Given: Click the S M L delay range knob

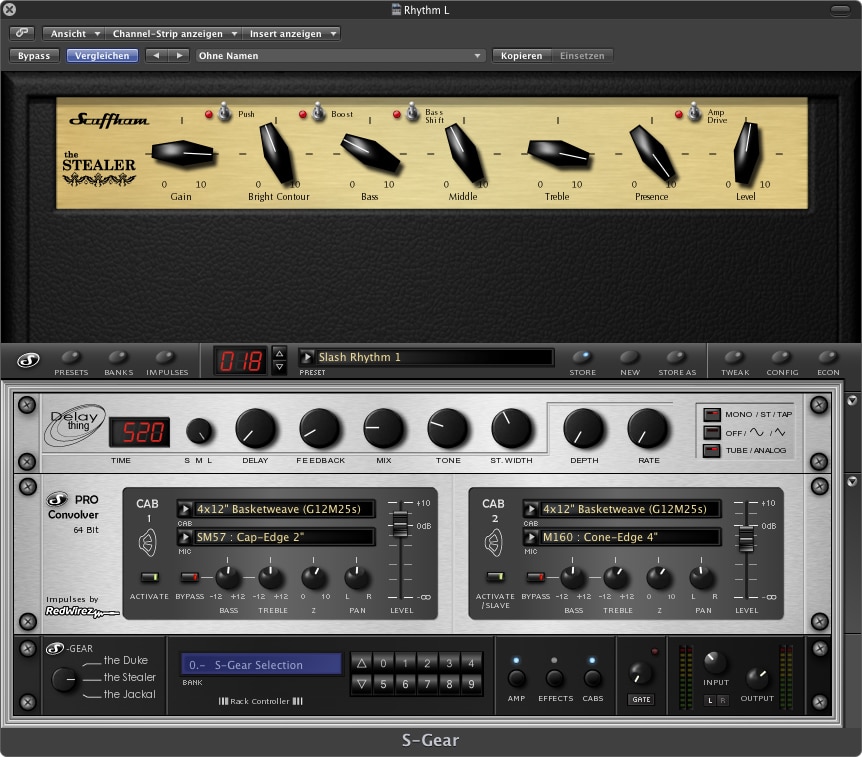Looking at the screenshot, I should pos(199,431).
